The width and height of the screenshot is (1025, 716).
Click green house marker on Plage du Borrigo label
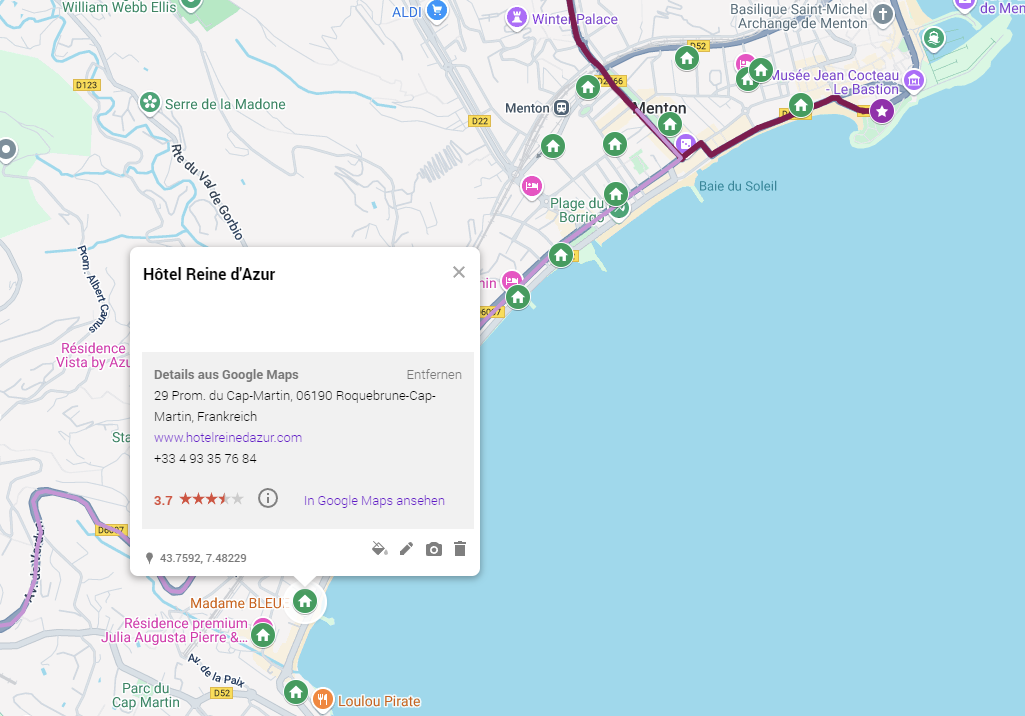coord(616,194)
